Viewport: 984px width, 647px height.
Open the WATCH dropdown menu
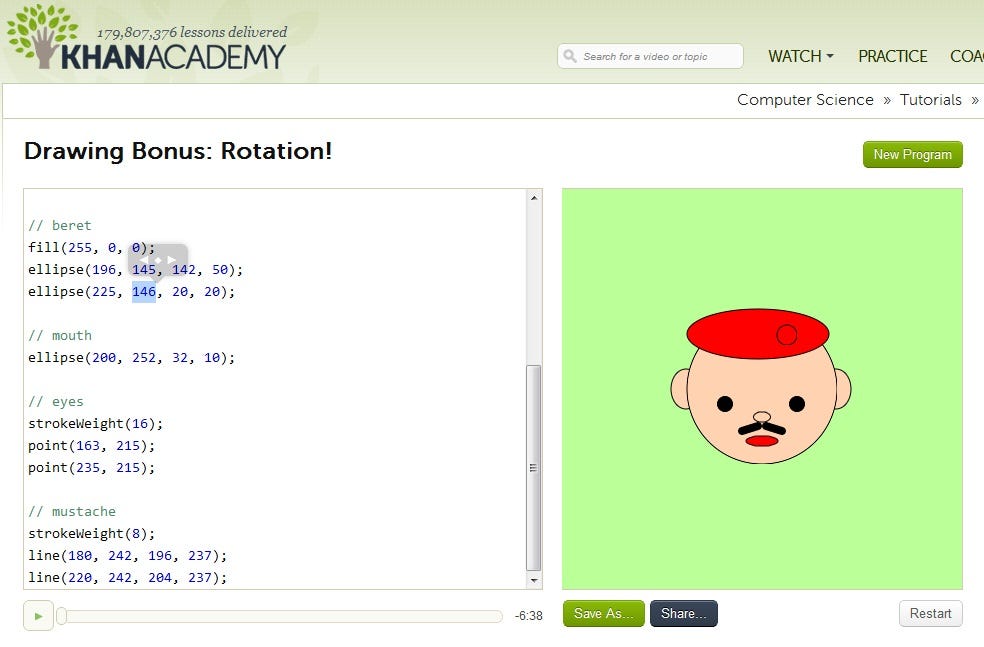point(799,57)
